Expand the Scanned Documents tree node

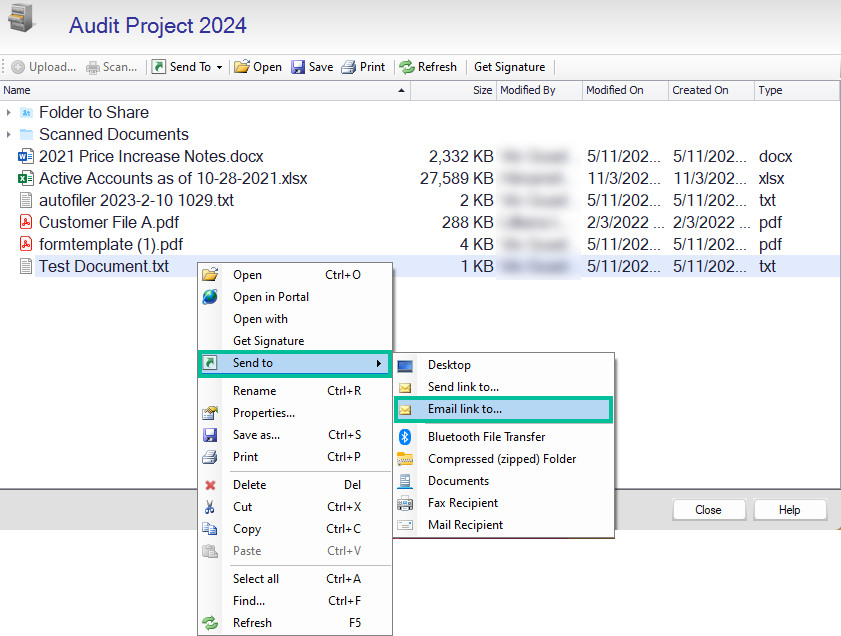[9, 135]
